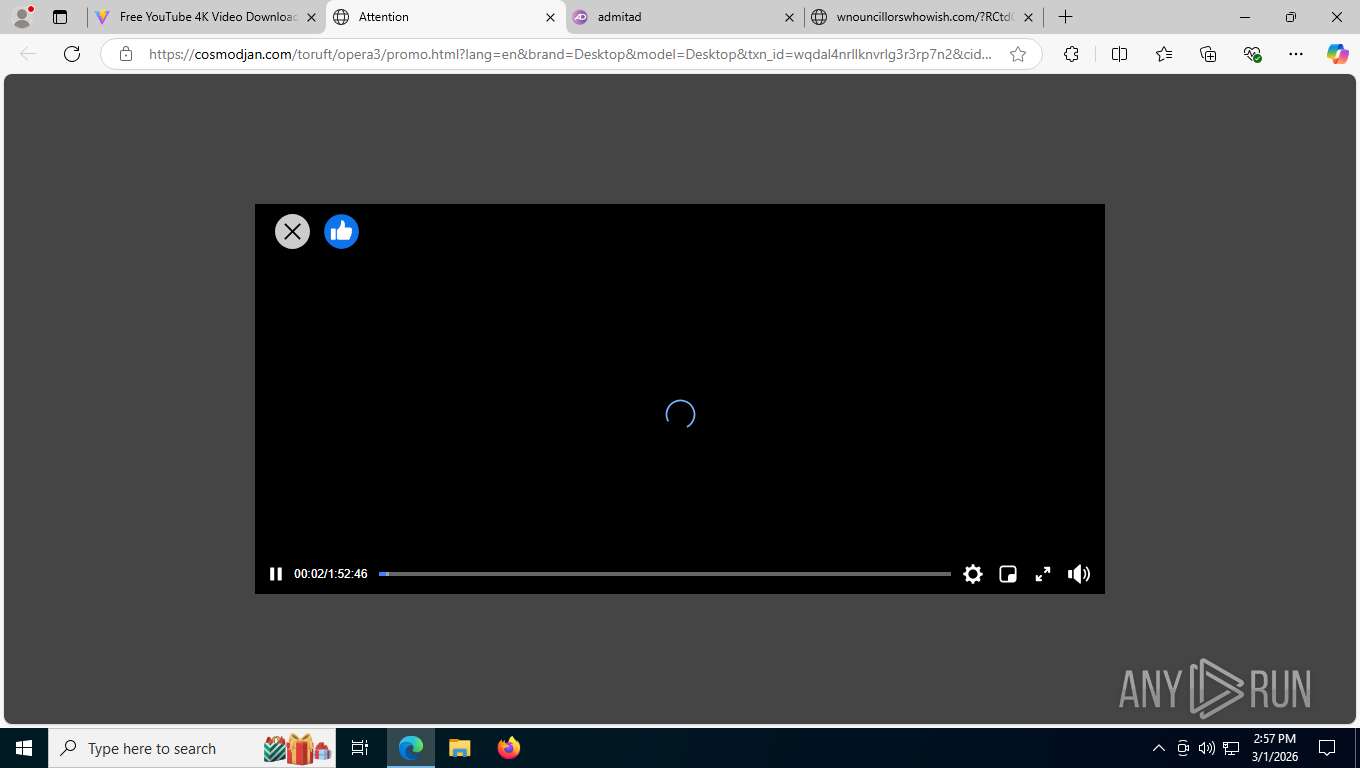Image resolution: width=1360 pixels, height=768 pixels.
Task: Launch the Copilot sidebar
Action: pos(1338,54)
